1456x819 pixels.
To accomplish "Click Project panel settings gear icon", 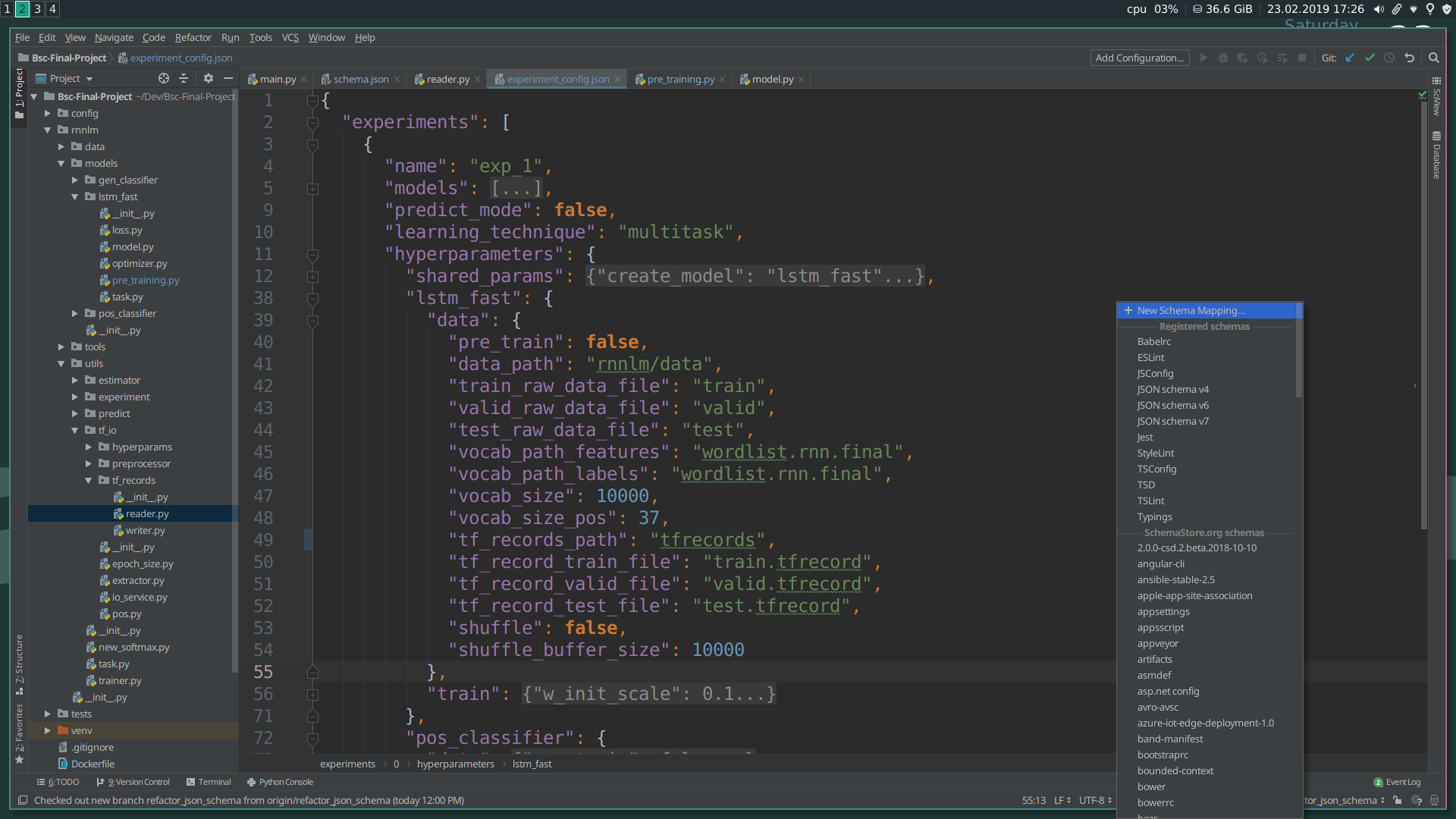I will point(209,78).
